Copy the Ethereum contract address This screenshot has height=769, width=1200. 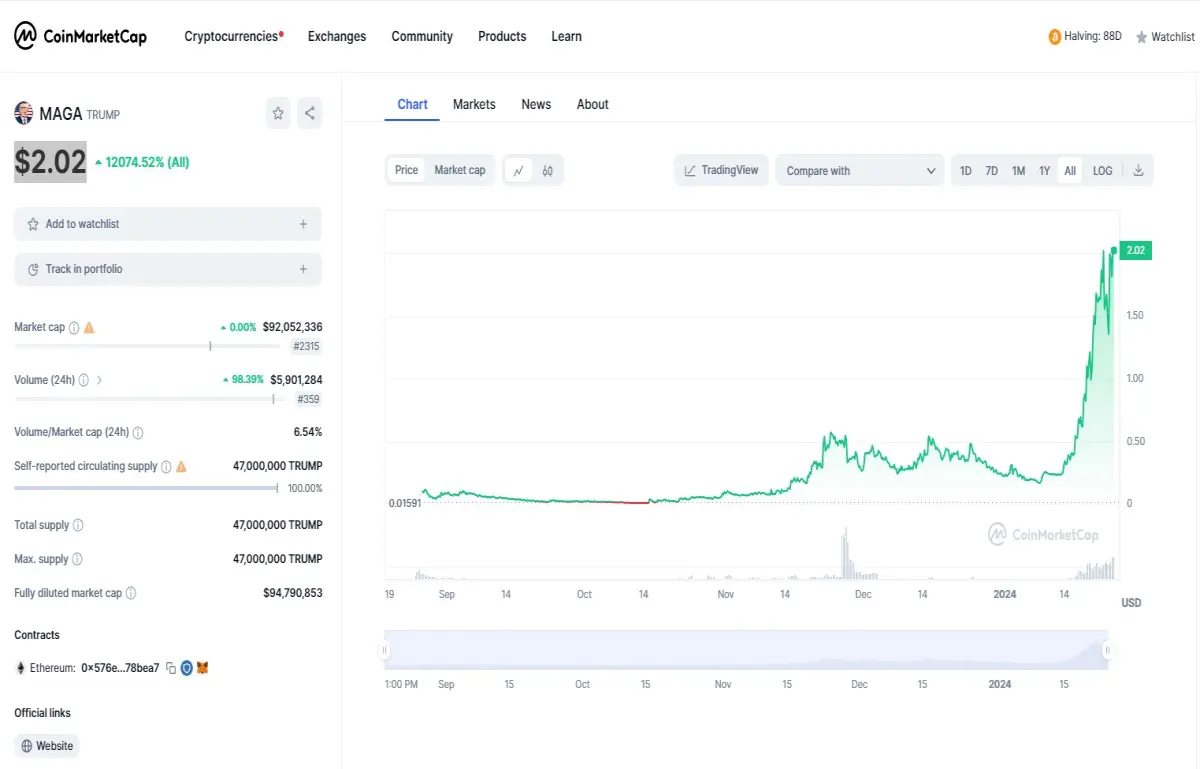[171, 668]
